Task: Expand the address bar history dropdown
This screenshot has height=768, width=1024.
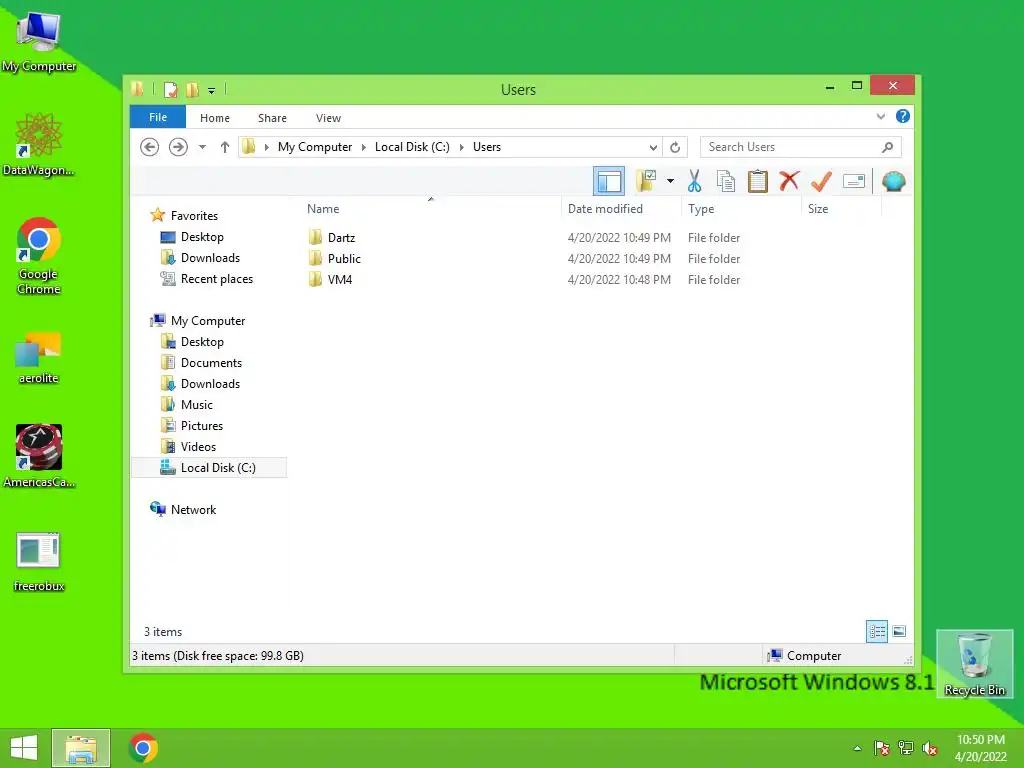Action: pos(653,147)
